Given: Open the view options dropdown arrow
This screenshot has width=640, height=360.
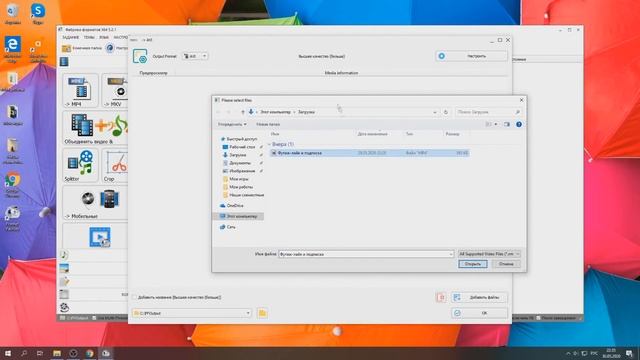Looking at the screenshot, I should tap(496, 124).
